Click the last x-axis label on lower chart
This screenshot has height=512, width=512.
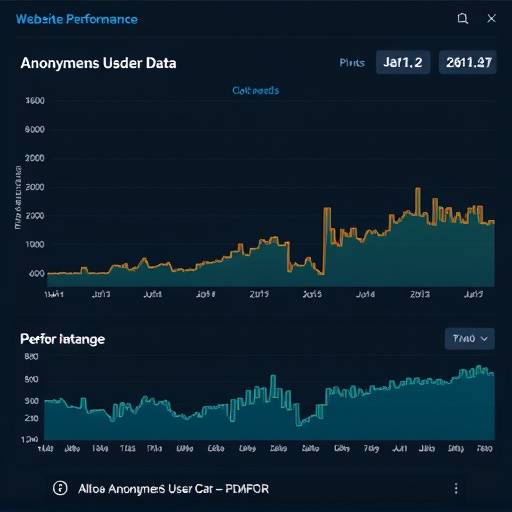pyautogui.click(x=484, y=449)
